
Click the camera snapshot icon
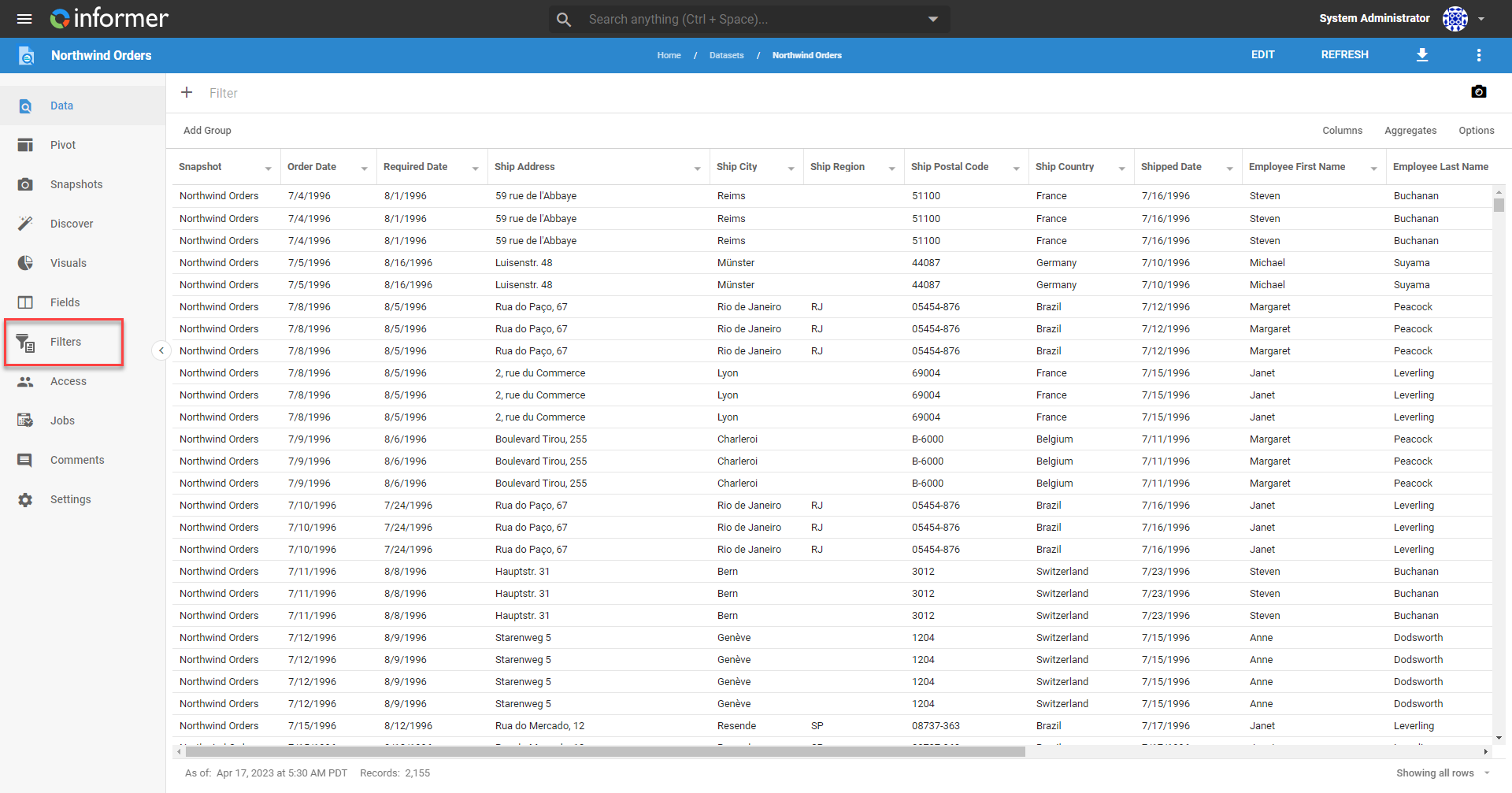1479,92
